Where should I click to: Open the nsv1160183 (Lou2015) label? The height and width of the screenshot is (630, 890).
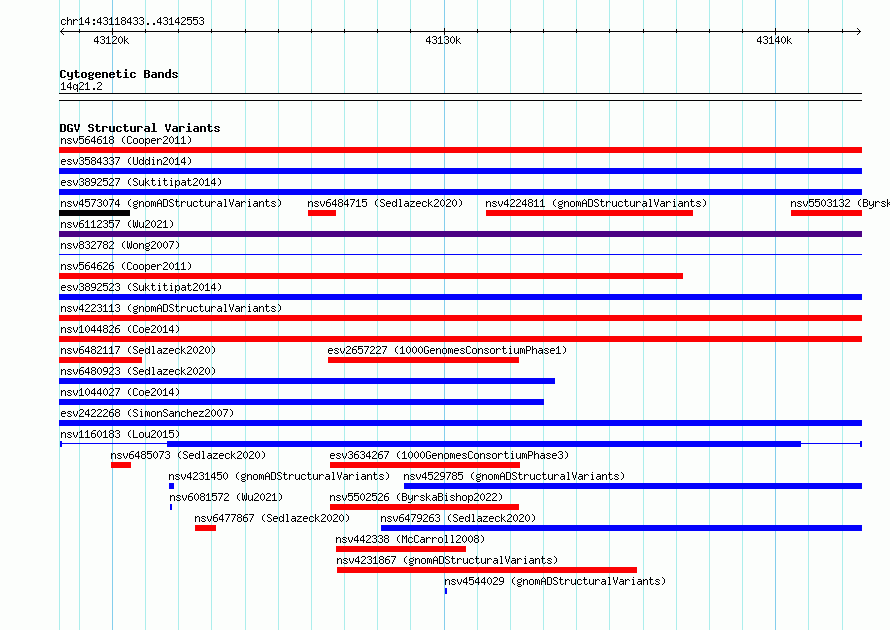(120, 434)
